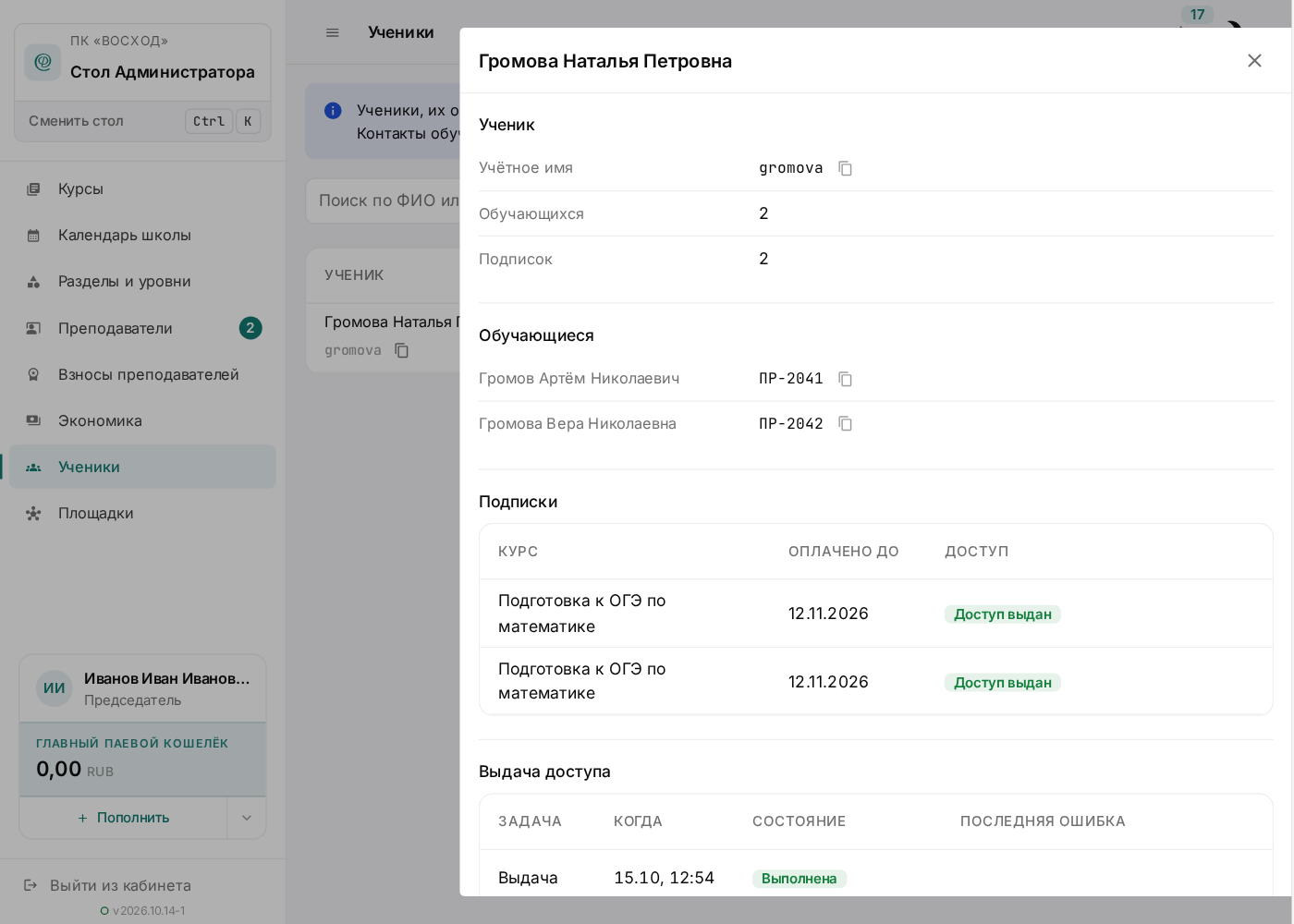The height and width of the screenshot is (924, 1294).
Task: Expand the dropdown next to Пополнить
Action: point(247,818)
